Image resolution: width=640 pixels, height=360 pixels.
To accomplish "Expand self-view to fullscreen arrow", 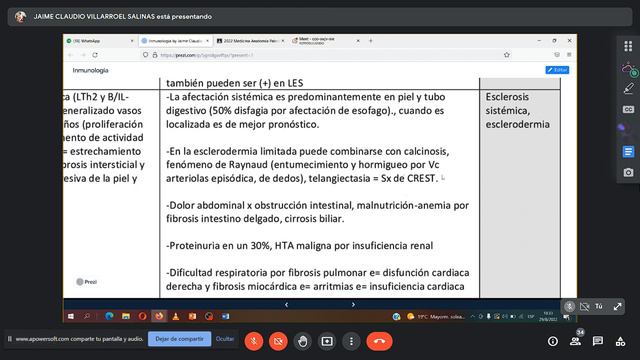I will tap(617, 307).
